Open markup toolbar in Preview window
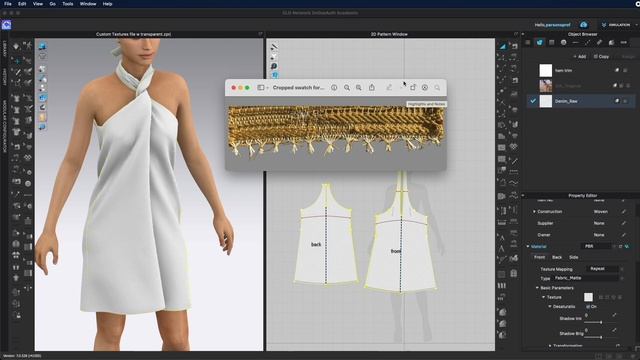 click(424, 88)
